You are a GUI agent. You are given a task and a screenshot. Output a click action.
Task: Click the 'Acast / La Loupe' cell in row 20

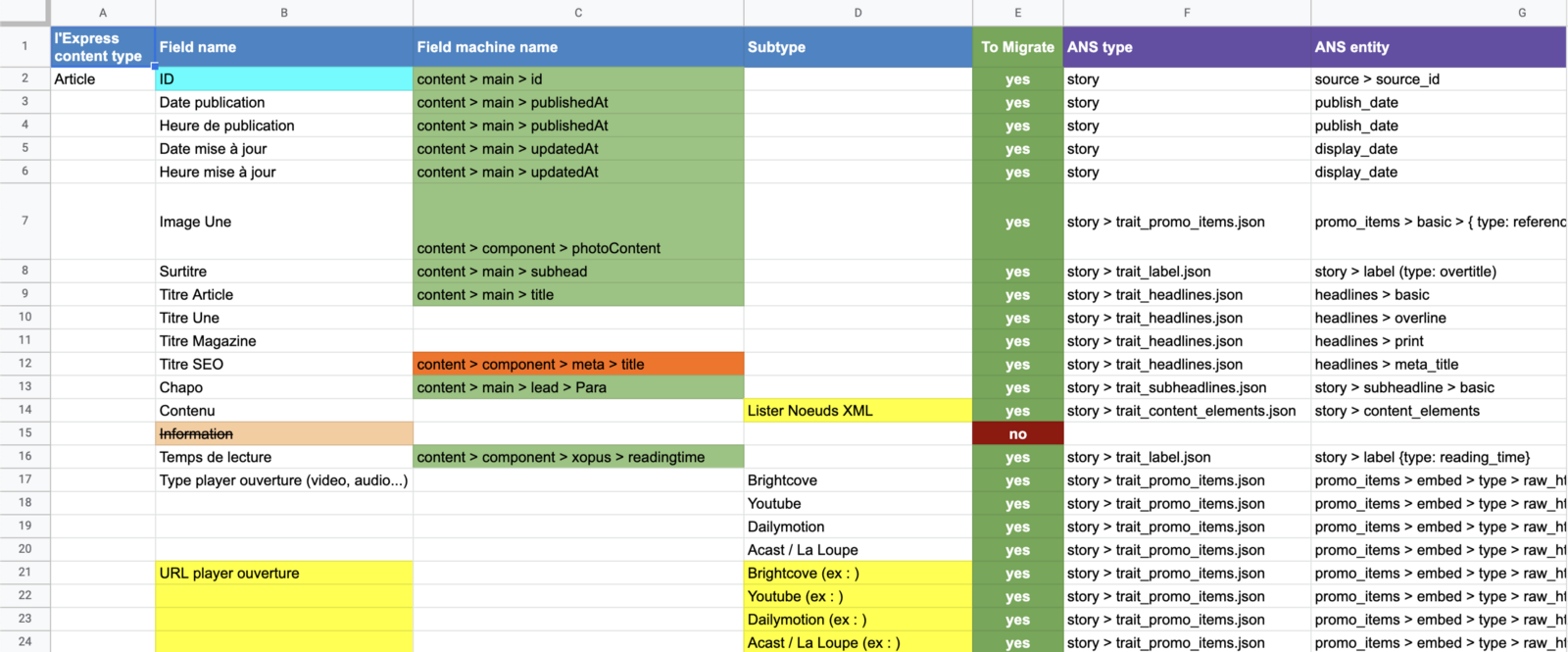tap(857, 550)
